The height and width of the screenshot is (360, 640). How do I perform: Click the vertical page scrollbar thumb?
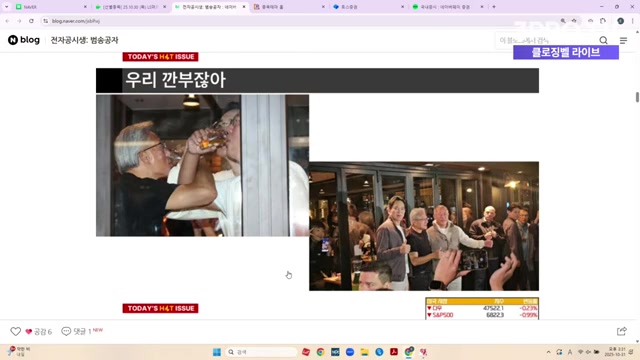tap(637, 97)
